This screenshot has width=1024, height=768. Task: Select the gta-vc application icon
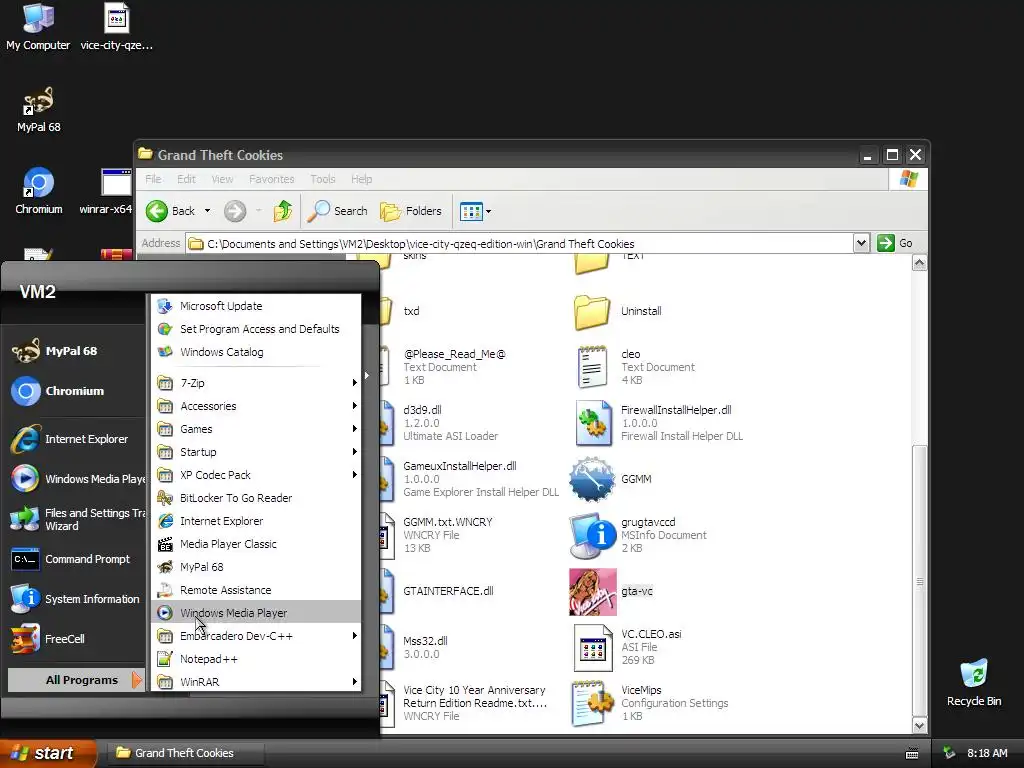point(592,592)
